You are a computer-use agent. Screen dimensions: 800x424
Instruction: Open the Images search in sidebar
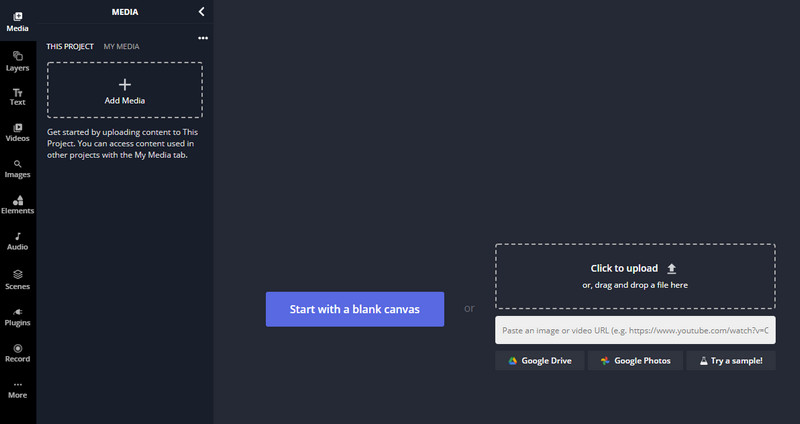pyautogui.click(x=17, y=168)
